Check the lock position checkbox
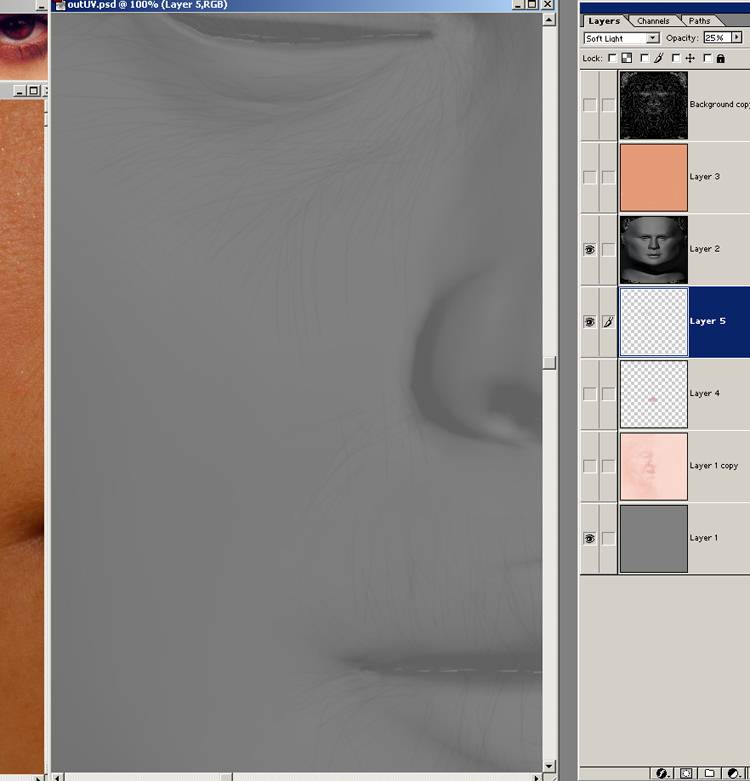Viewport: 750px width, 781px height. pyautogui.click(x=675, y=59)
